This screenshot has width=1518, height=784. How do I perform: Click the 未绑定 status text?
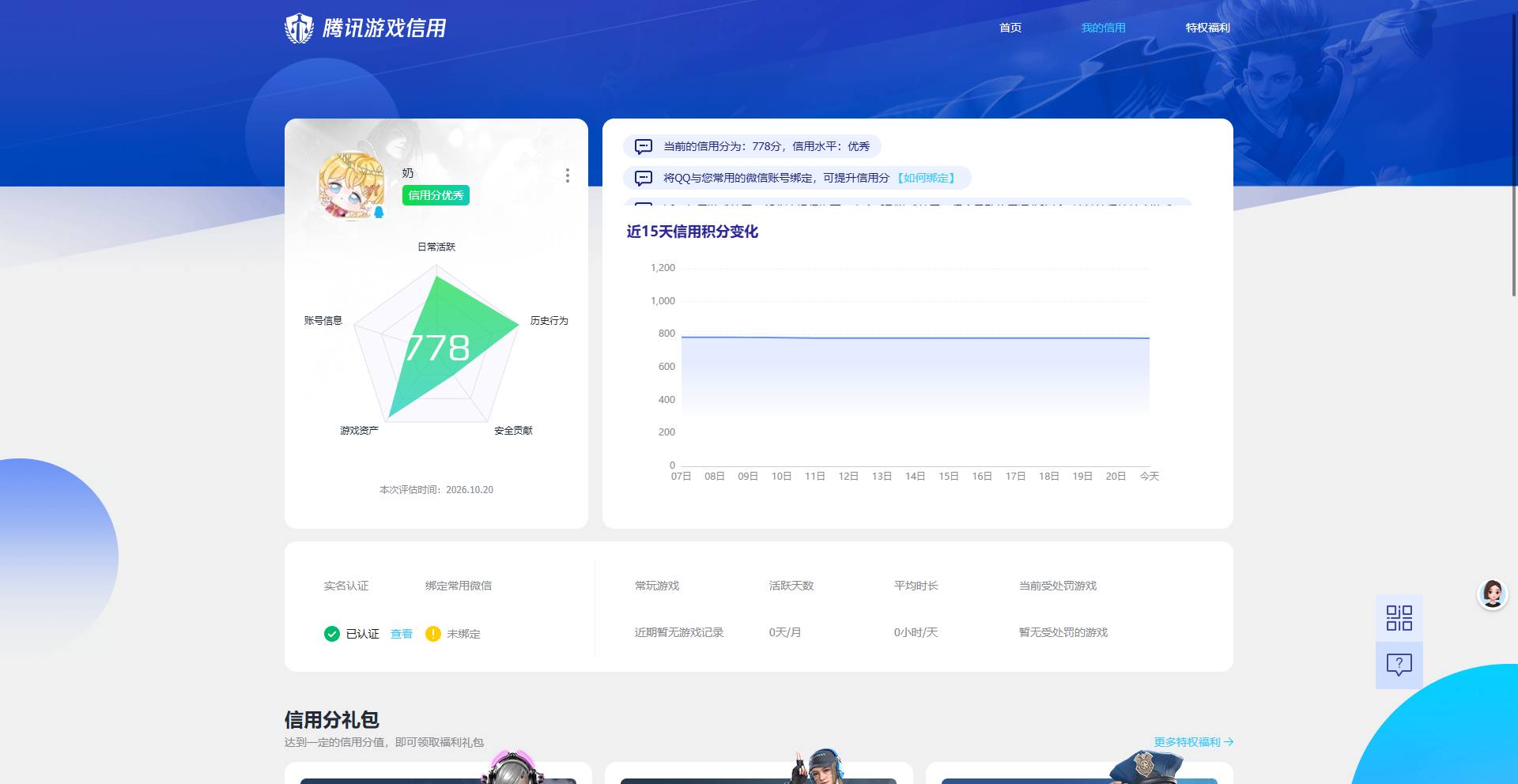point(463,634)
